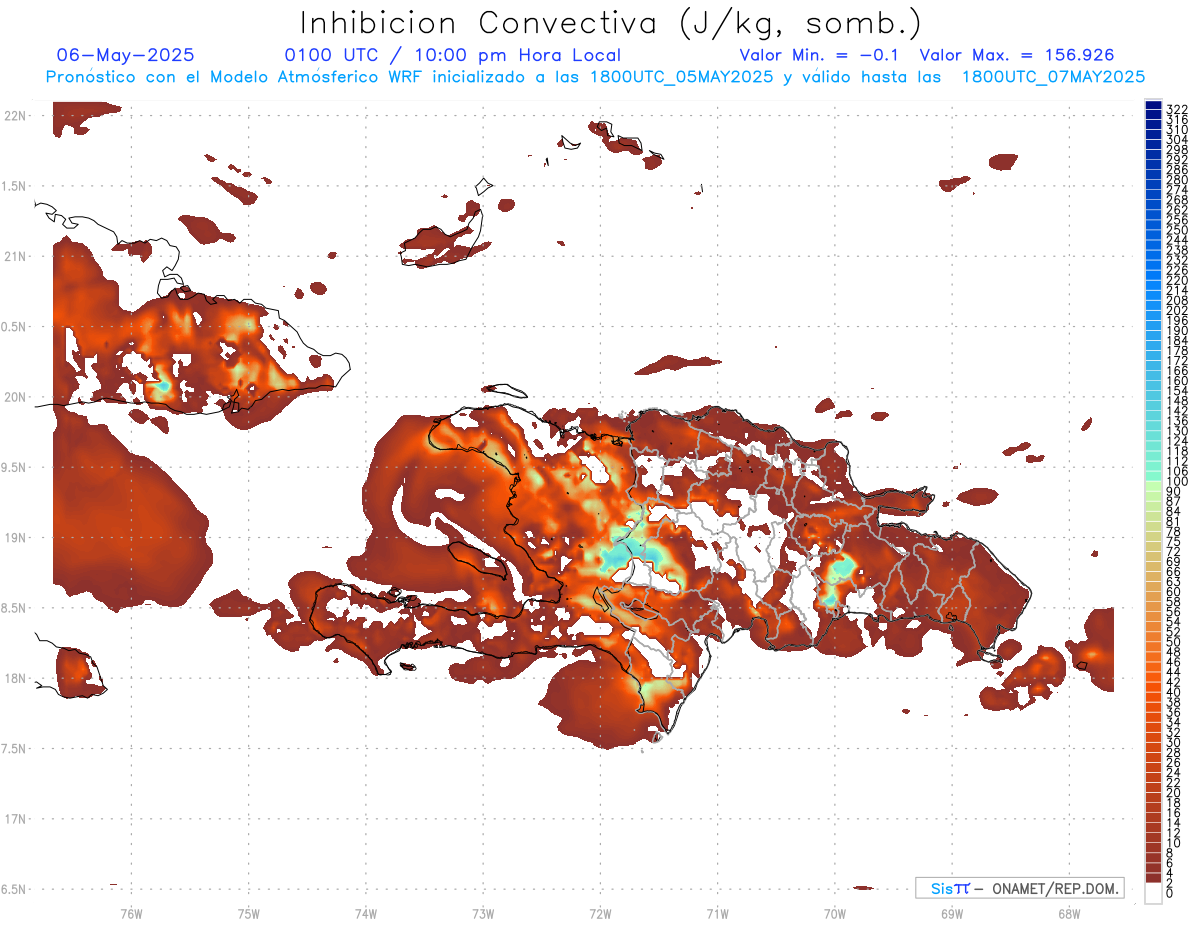
Task: Click the valid-until time '1800UTC_07MAY2025'
Action: coord(1053,77)
